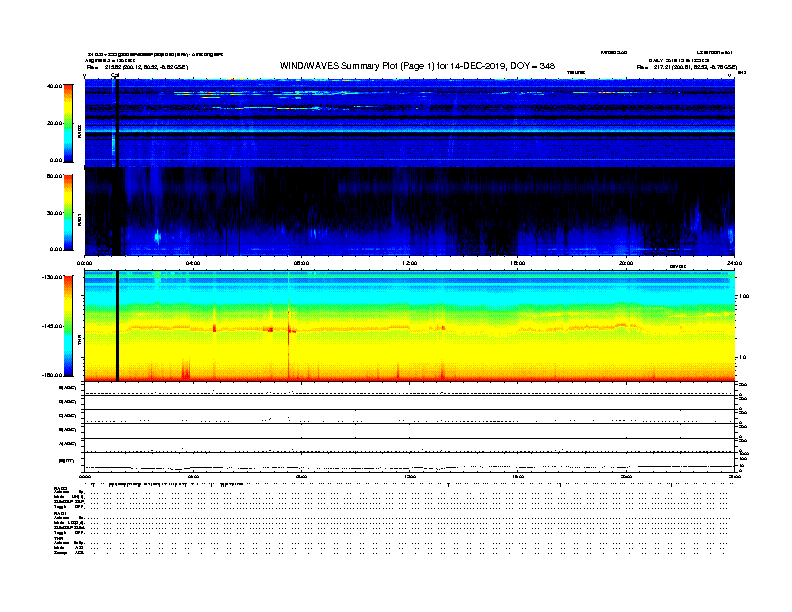Image resolution: width=792 pixels, height=612 pixels.
Task: Click the TNR status table heading
Action: pos(58,538)
